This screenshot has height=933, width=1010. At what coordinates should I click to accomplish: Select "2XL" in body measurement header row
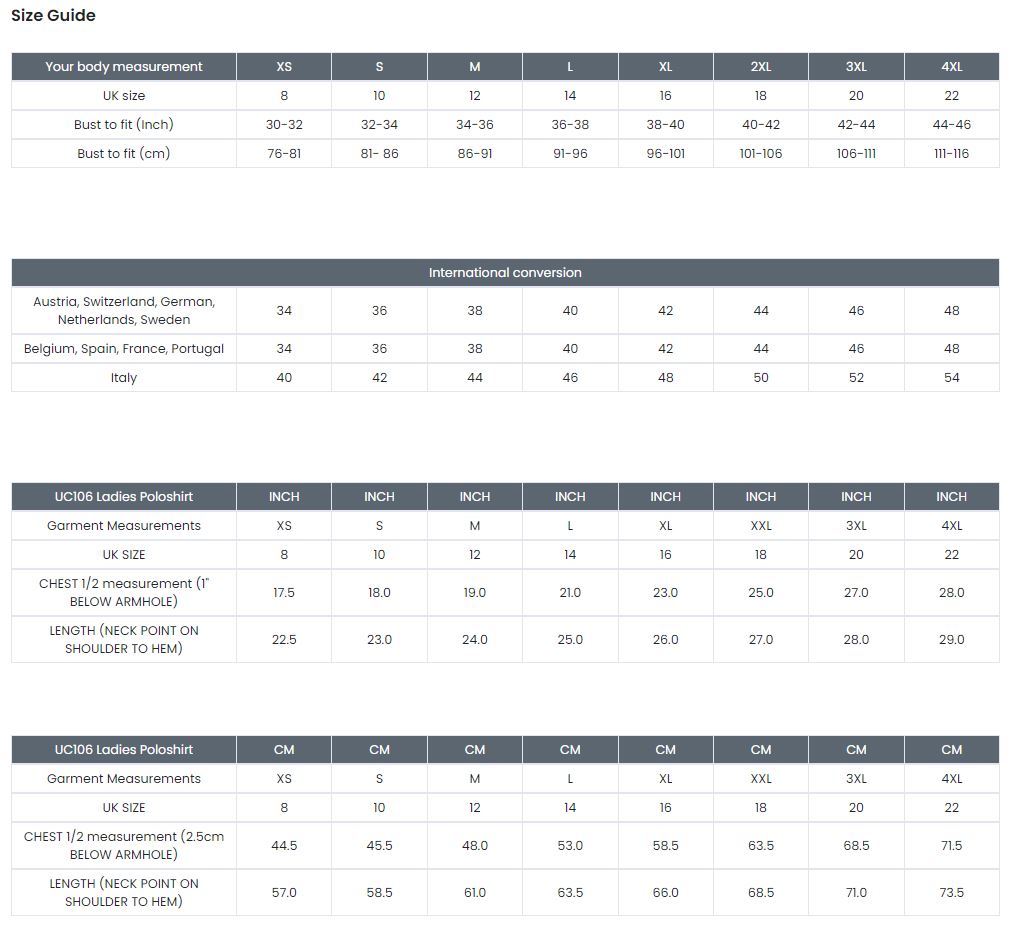(761, 66)
